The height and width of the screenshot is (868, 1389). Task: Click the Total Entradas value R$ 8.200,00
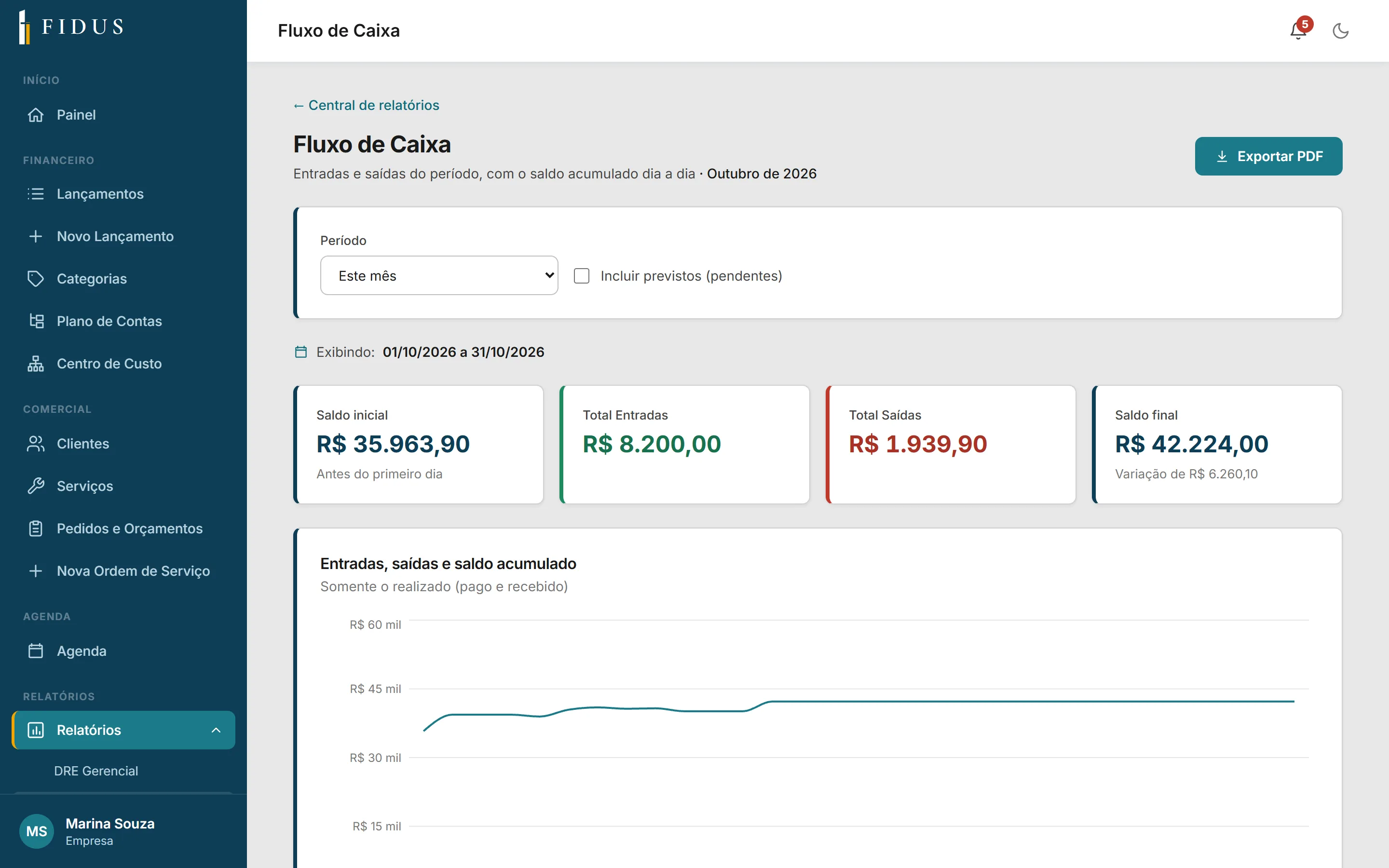652,444
